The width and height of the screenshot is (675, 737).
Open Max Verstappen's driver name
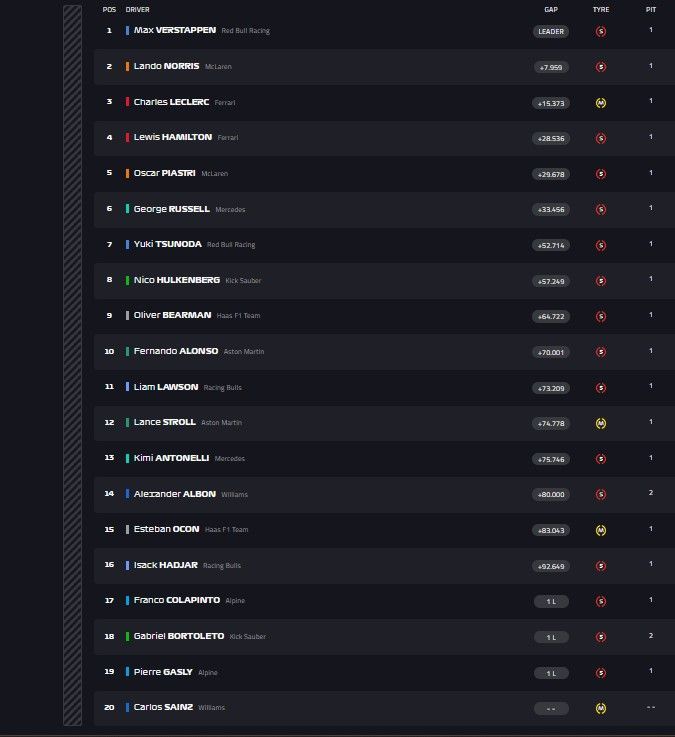click(175, 30)
